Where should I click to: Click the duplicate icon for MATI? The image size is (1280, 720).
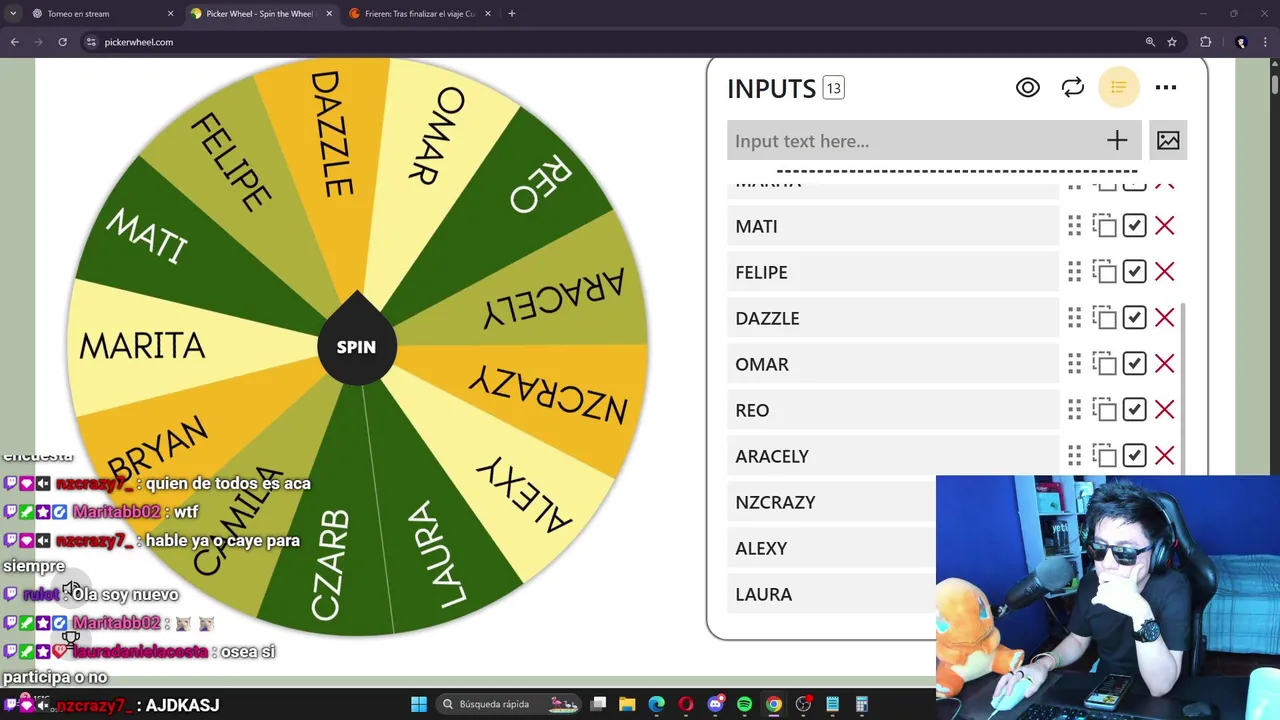pyautogui.click(x=1104, y=226)
